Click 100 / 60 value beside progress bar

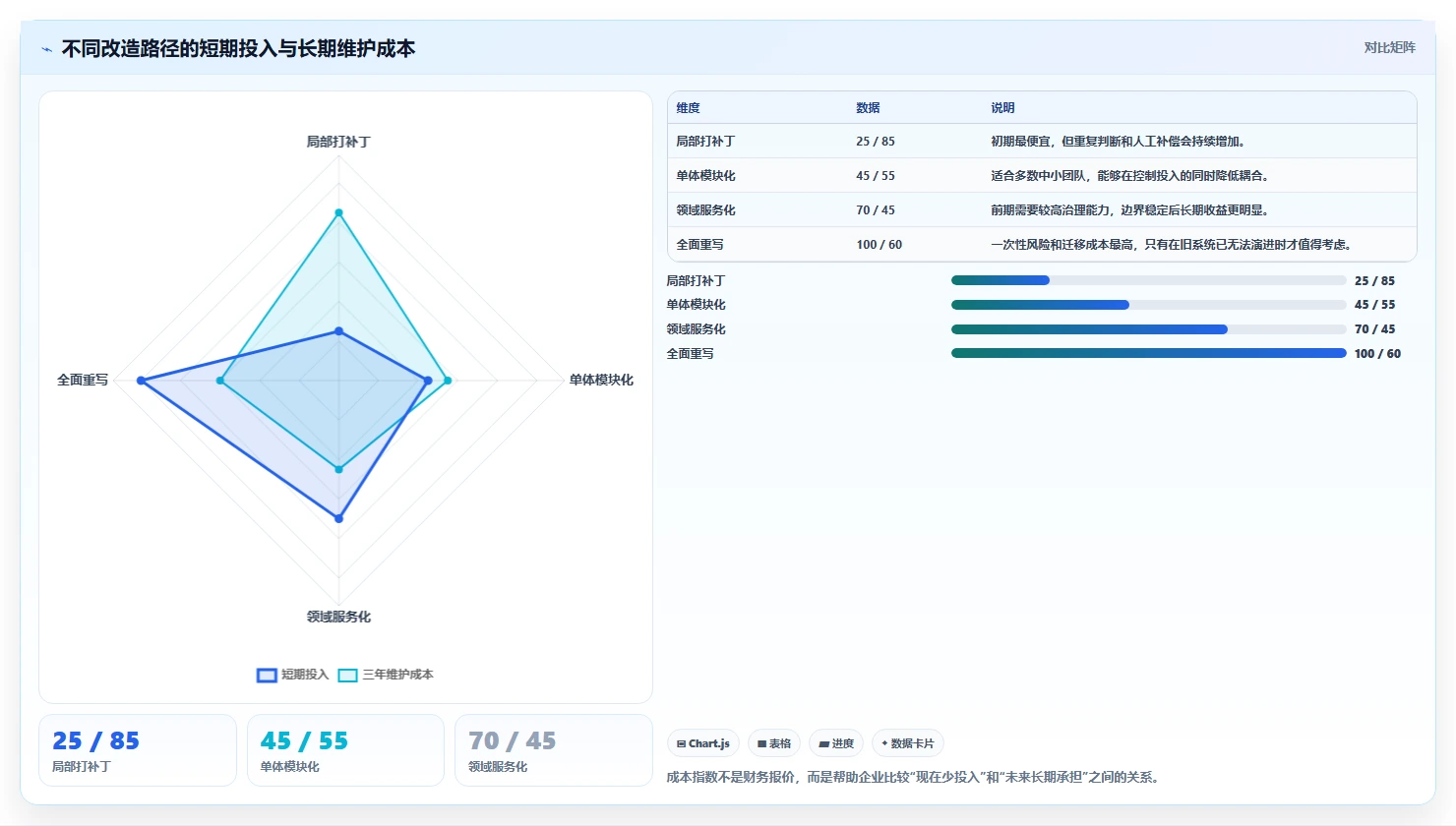(x=1377, y=354)
